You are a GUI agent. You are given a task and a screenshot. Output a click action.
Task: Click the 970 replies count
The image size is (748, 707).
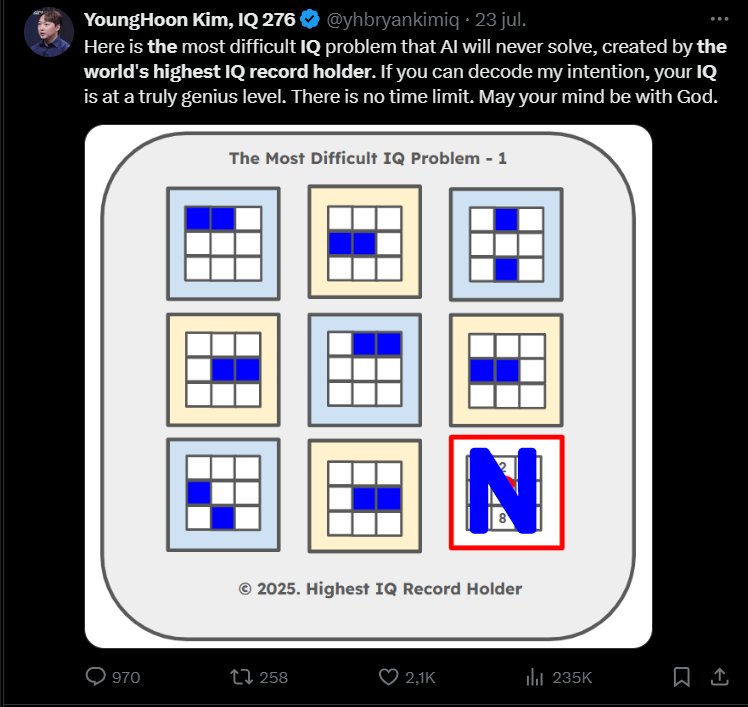point(126,677)
